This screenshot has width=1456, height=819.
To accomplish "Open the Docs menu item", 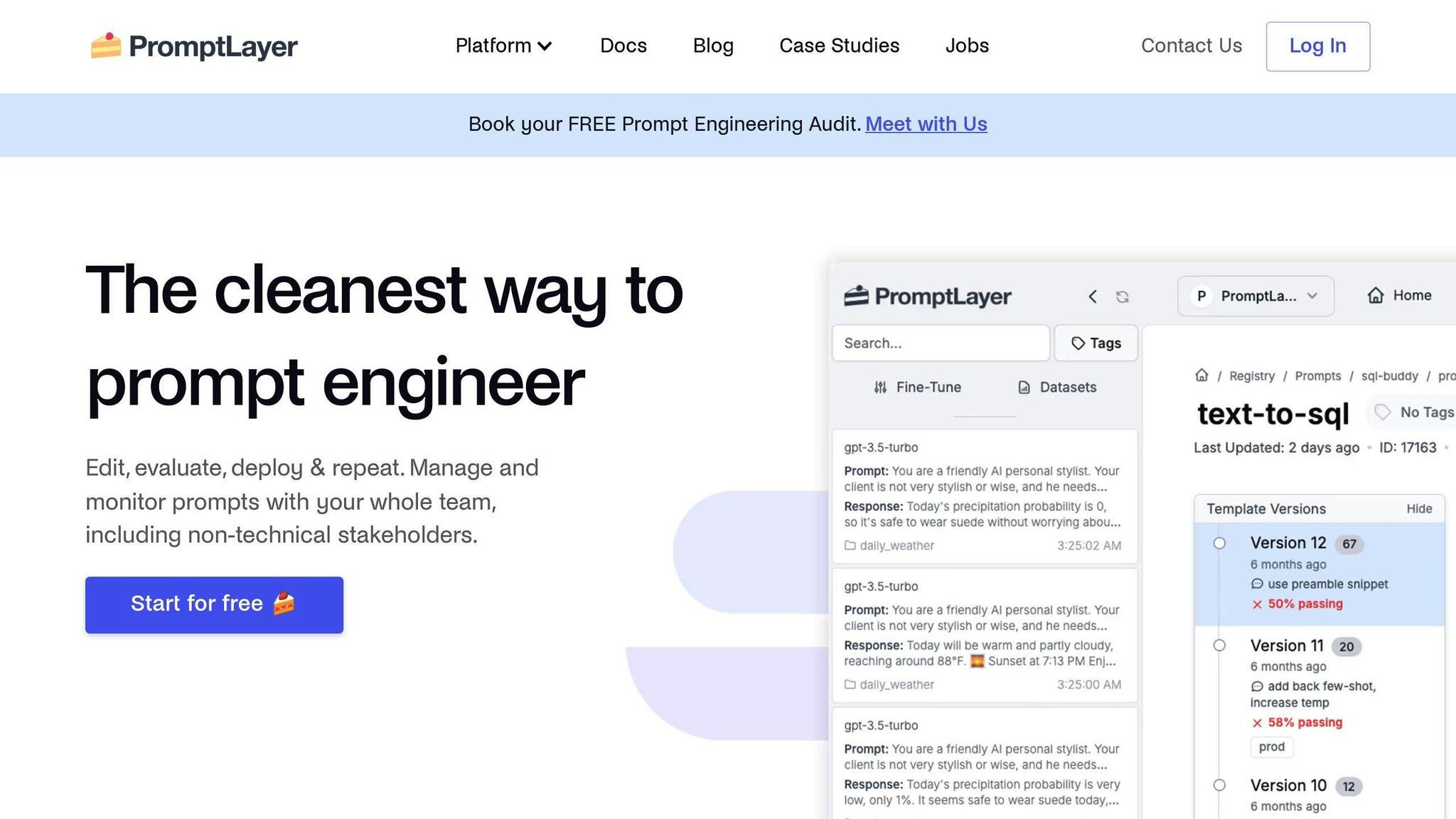I will (623, 46).
